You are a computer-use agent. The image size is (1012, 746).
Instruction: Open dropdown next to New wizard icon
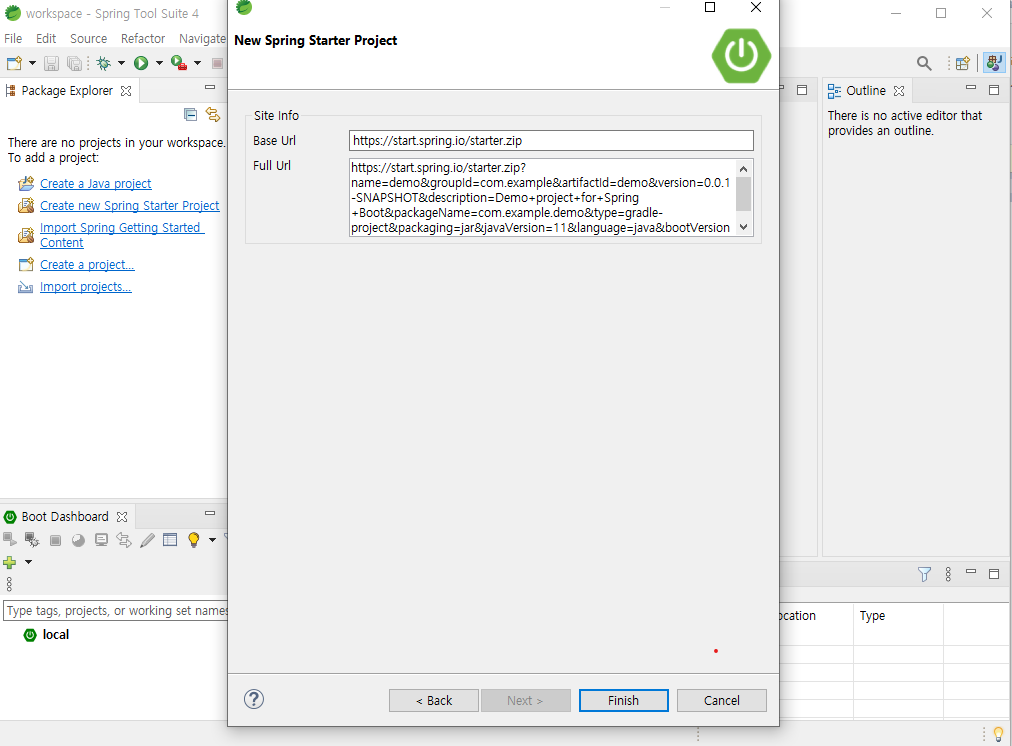(x=32, y=63)
